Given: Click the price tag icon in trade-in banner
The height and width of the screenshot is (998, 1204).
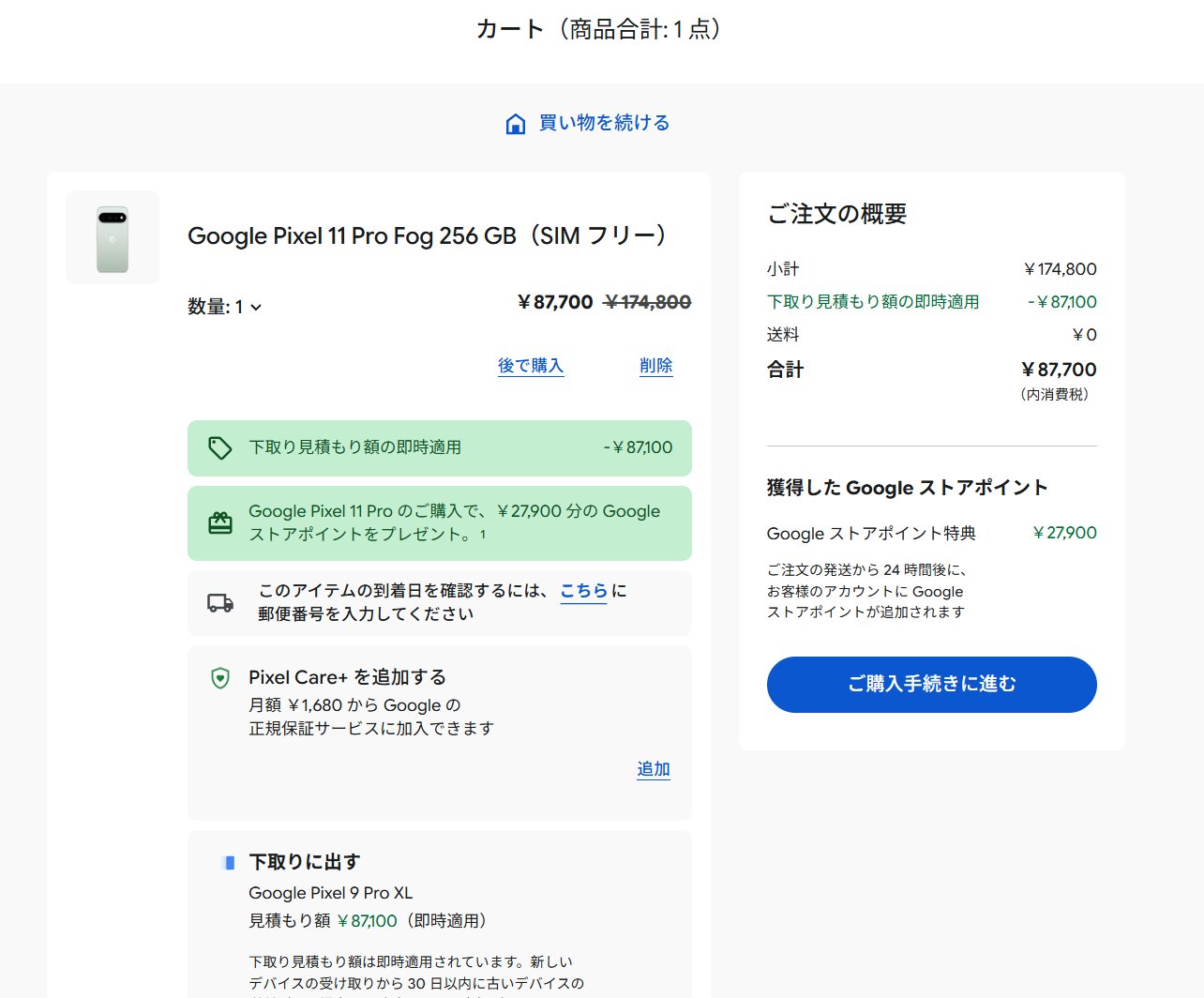Looking at the screenshot, I should point(220,448).
